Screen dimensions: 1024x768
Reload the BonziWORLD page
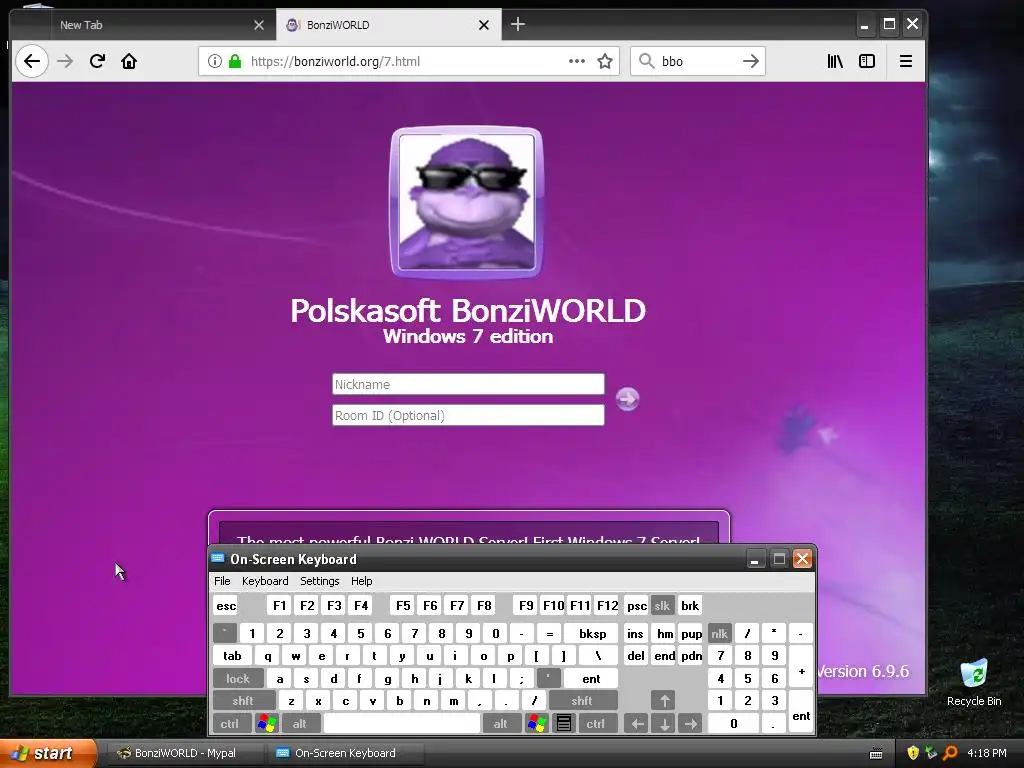click(x=97, y=61)
